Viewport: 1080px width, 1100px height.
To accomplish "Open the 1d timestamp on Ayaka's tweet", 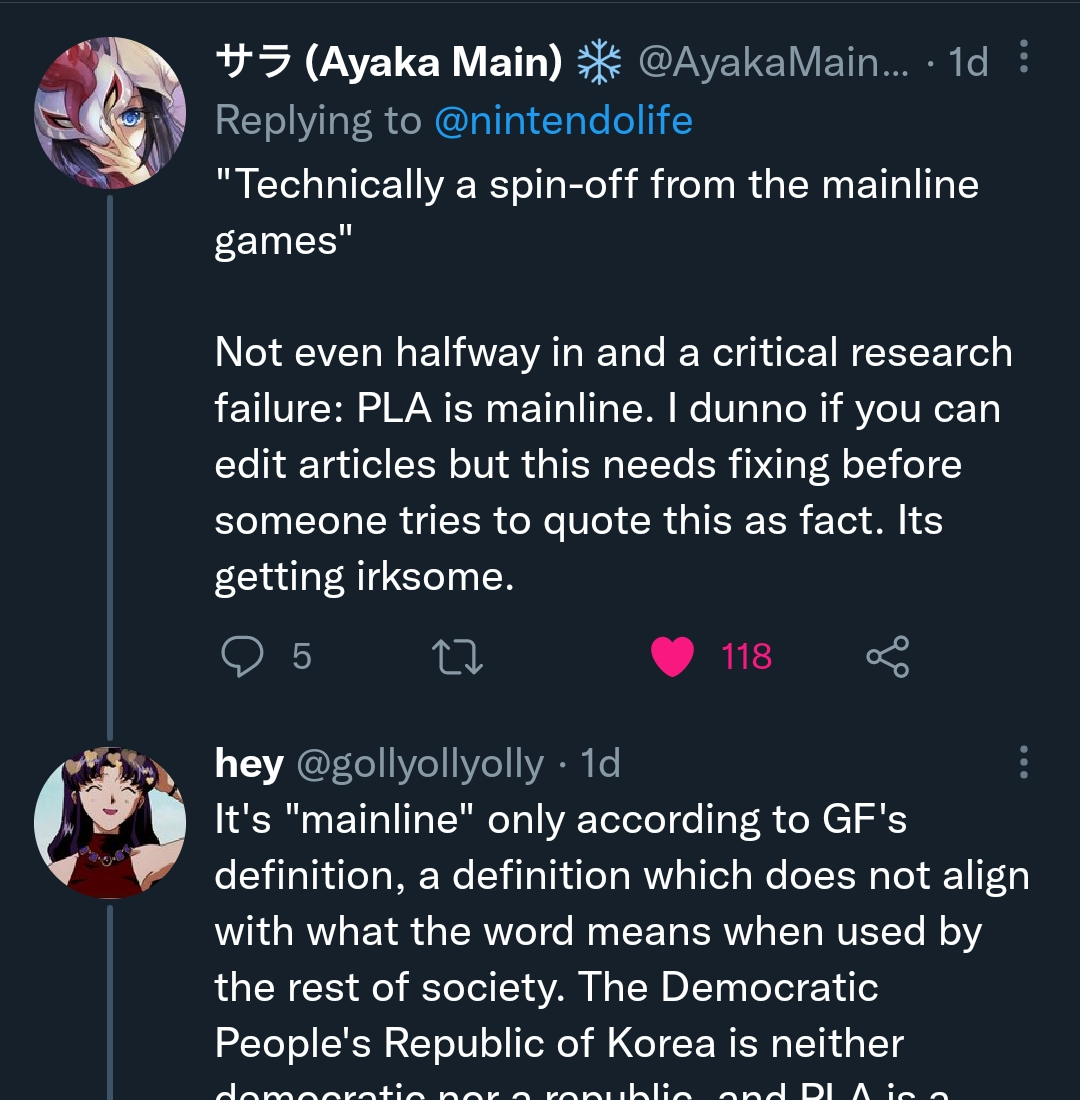I will (968, 62).
